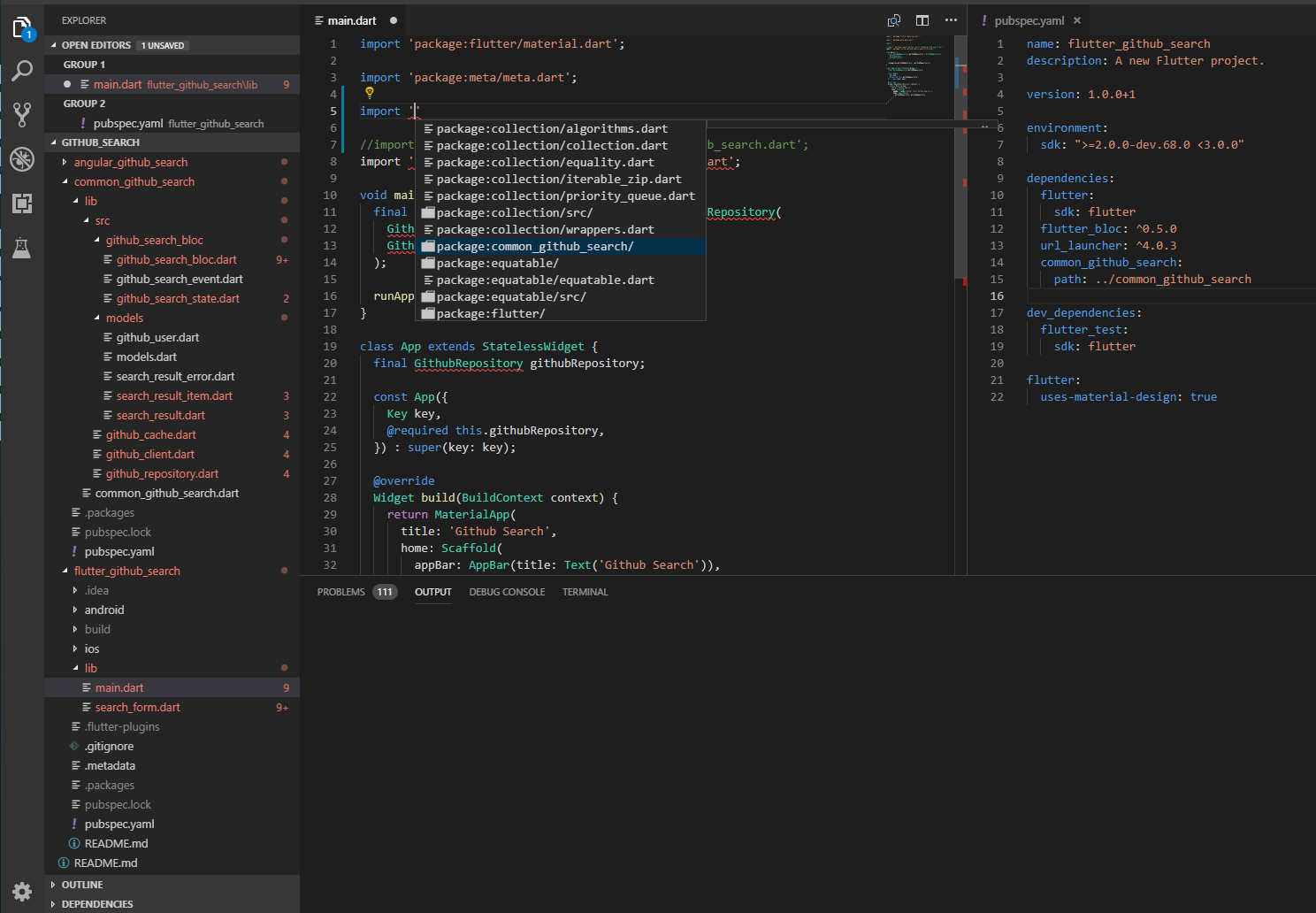
Task: Expand the DEPENDENCIES section
Action: click(54, 904)
